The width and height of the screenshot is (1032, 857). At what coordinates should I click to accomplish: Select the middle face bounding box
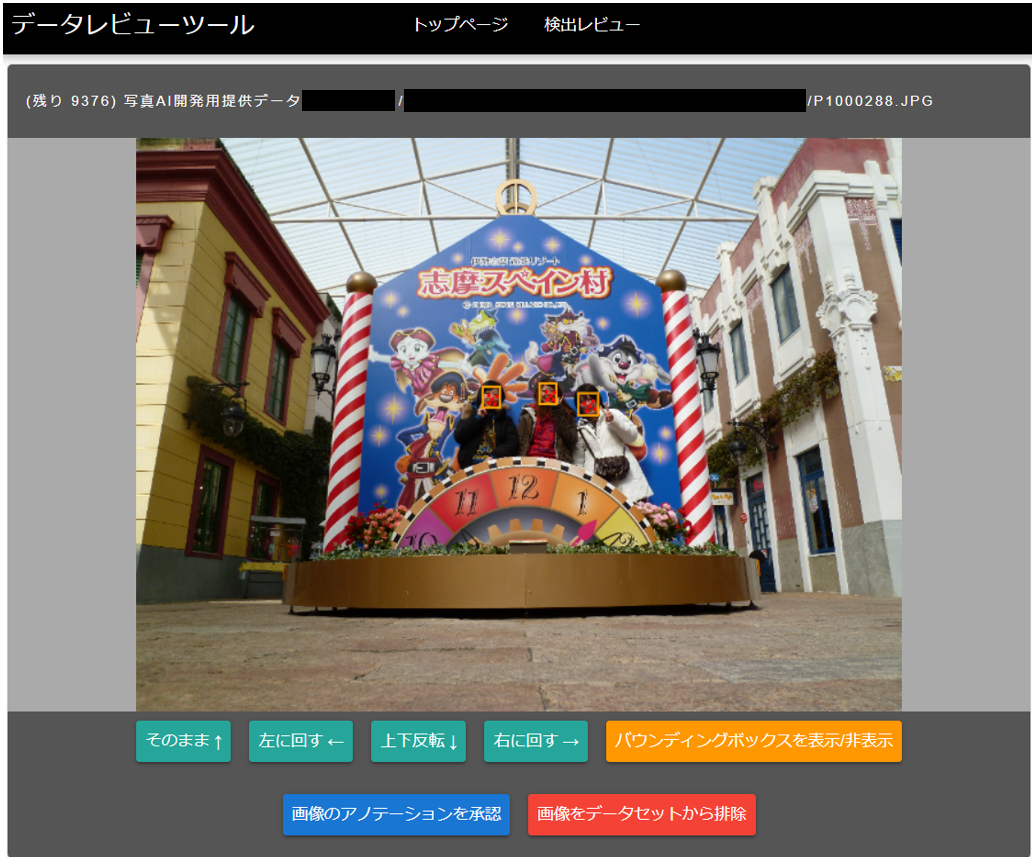tap(548, 394)
